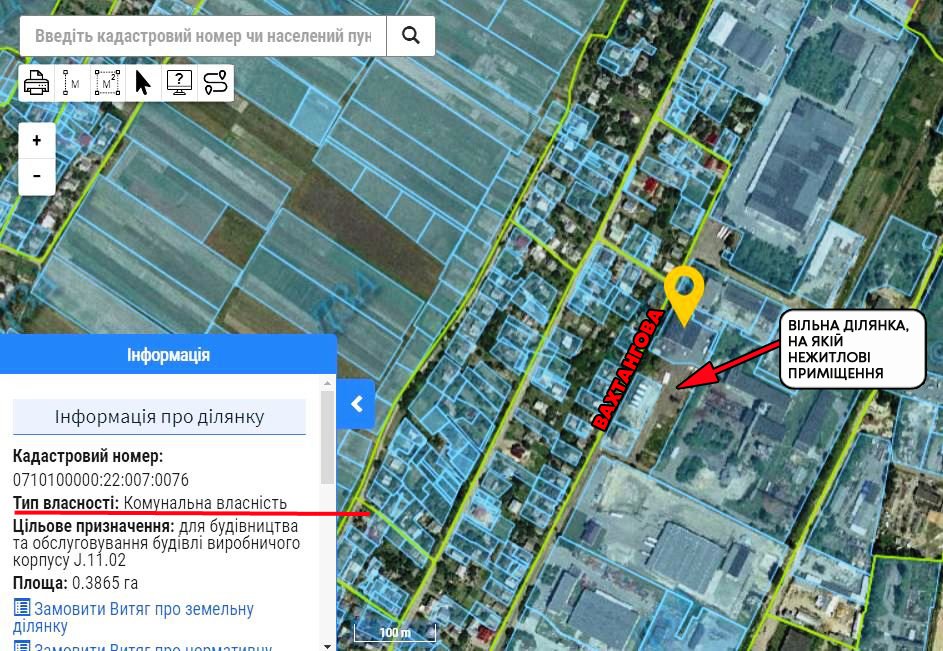Click the search magnifier button
Screen dimensions: 943x651
point(410,36)
